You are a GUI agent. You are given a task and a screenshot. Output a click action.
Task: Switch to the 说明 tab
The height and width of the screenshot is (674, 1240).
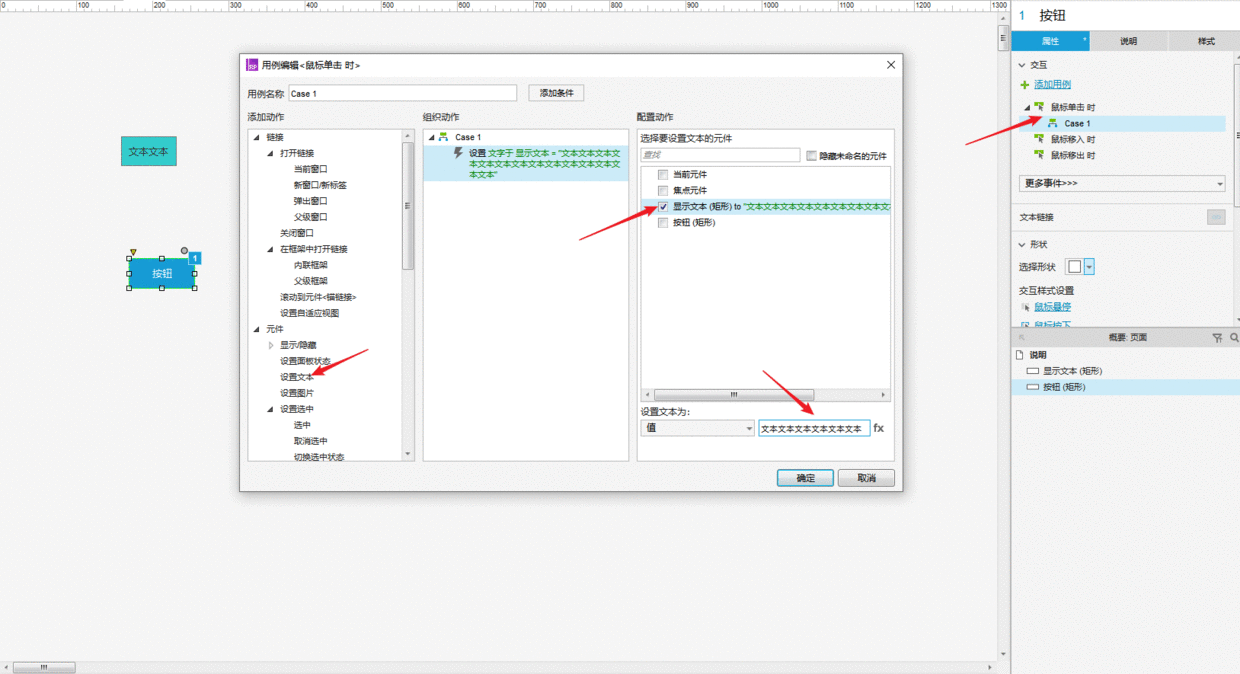click(x=1128, y=41)
